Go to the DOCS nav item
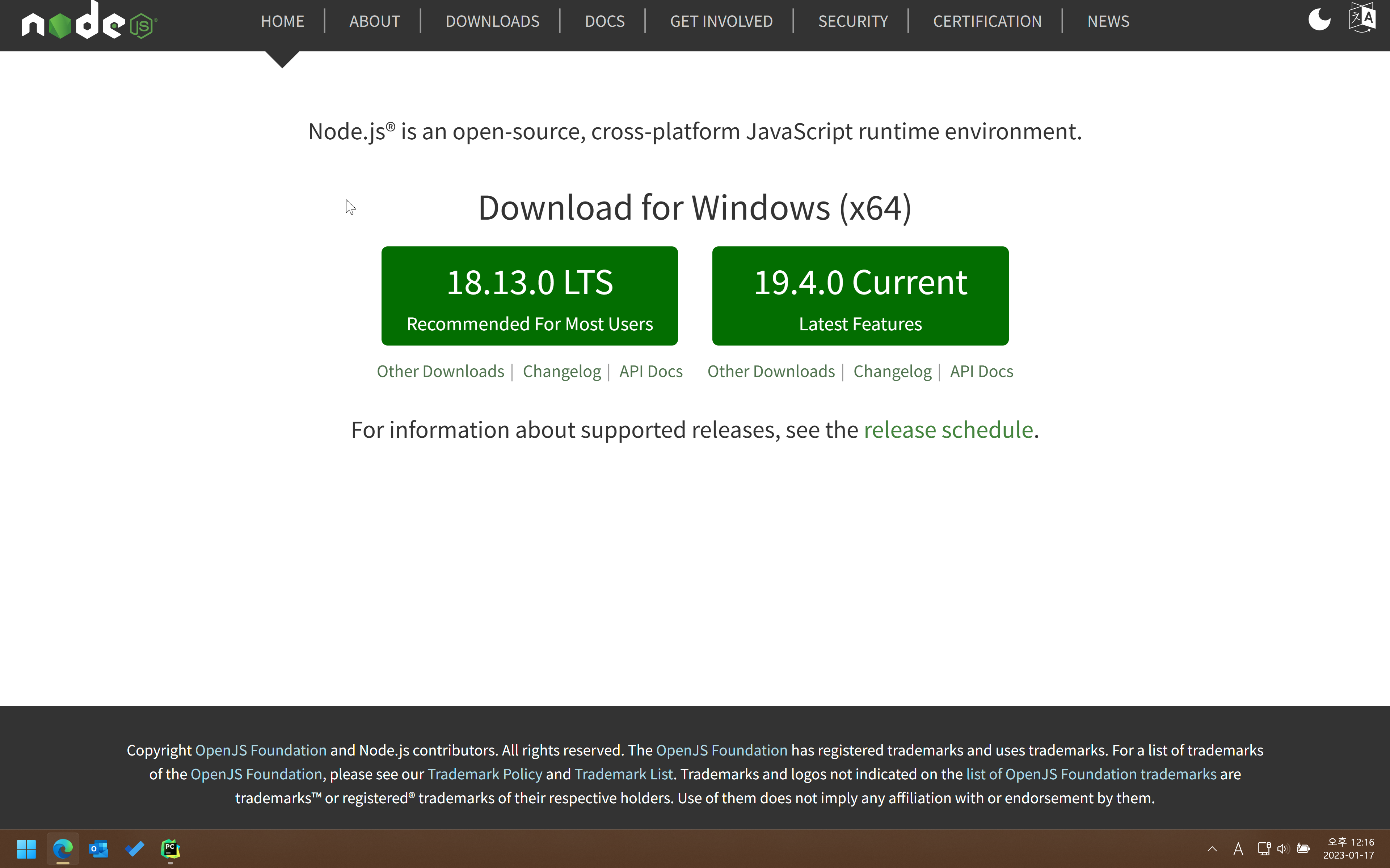The width and height of the screenshot is (1390, 868). [605, 21]
